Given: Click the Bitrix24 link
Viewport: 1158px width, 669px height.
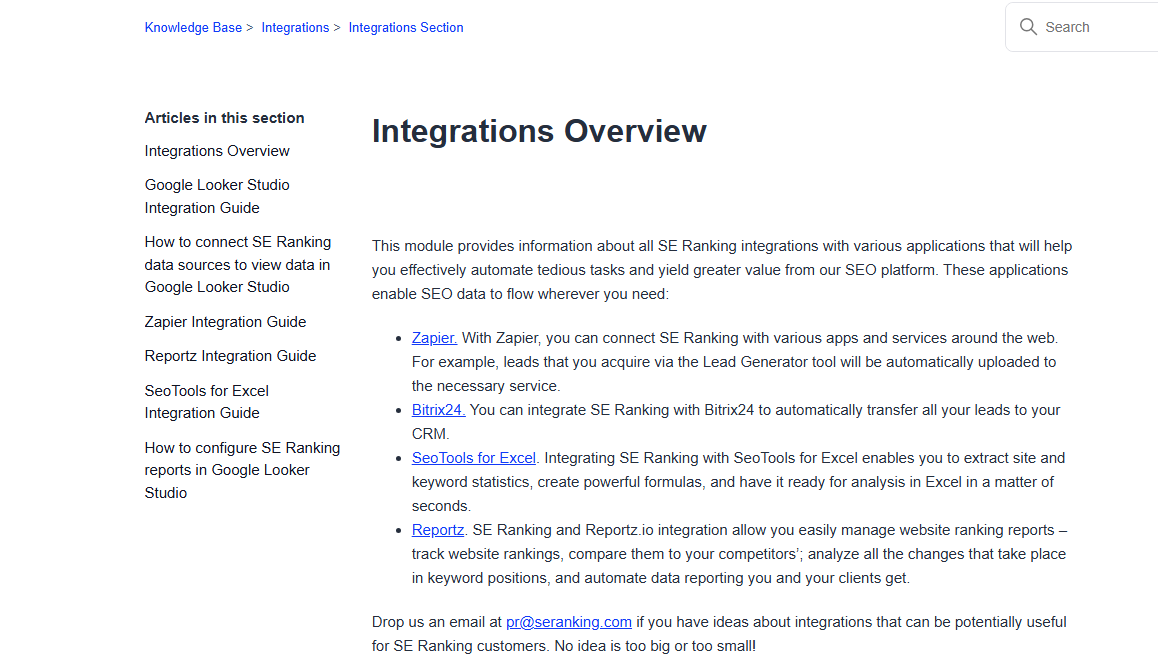Looking at the screenshot, I should [x=437, y=409].
